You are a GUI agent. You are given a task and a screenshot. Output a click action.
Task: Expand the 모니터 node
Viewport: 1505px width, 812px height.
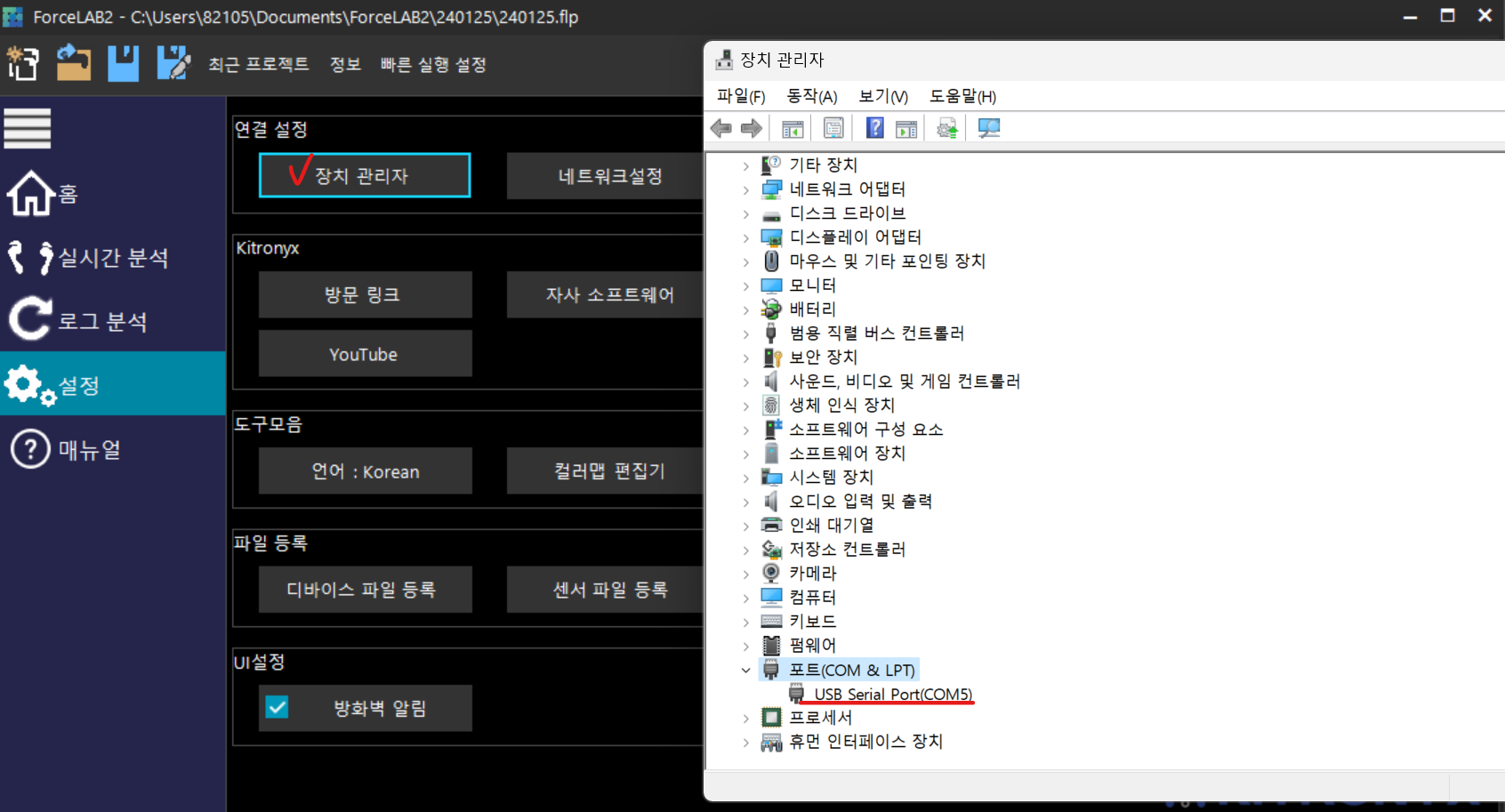pyautogui.click(x=746, y=285)
